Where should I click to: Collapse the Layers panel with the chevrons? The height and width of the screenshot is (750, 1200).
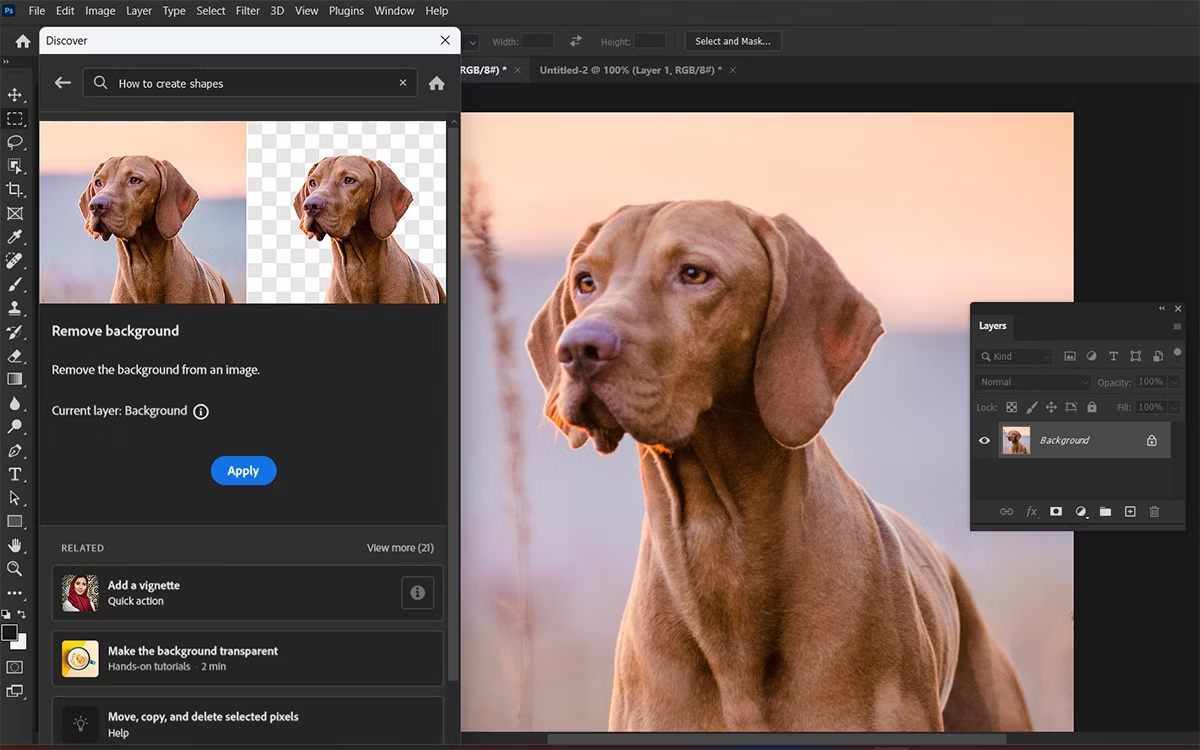[1161, 308]
